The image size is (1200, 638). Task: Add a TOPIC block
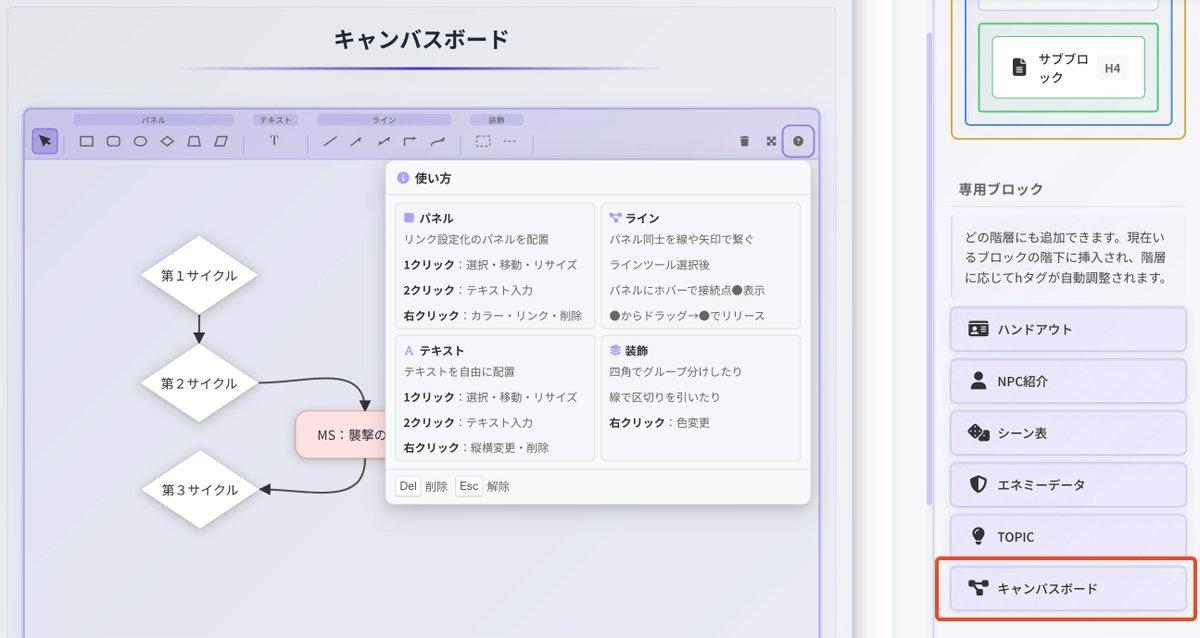[1068, 537]
